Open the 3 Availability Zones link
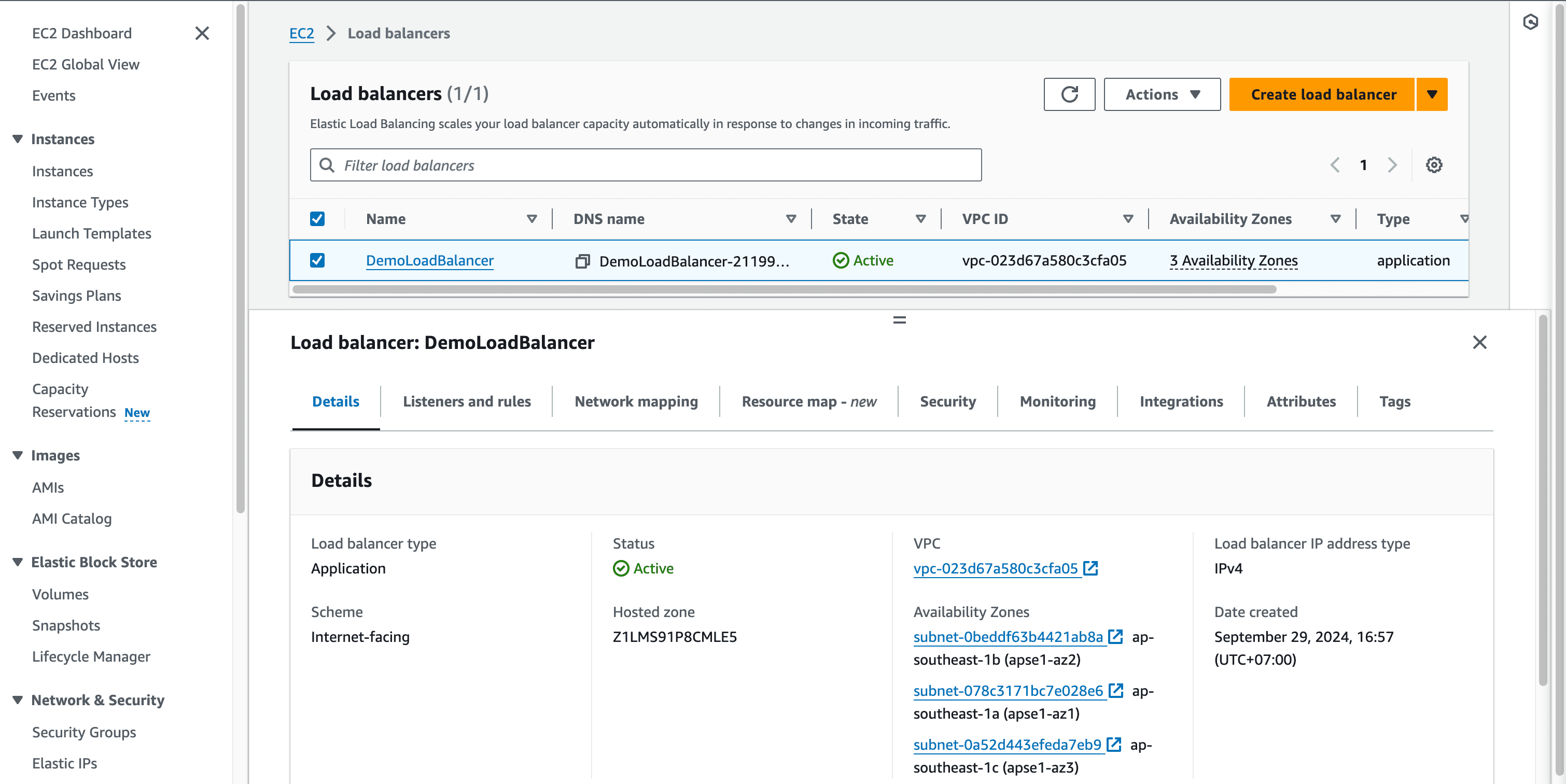The image size is (1566, 784). [x=1233, y=260]
